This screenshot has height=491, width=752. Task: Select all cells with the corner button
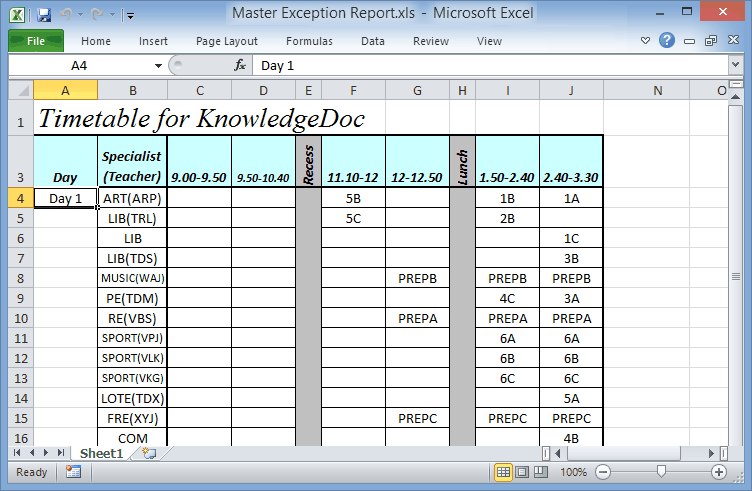pos(21,90)
